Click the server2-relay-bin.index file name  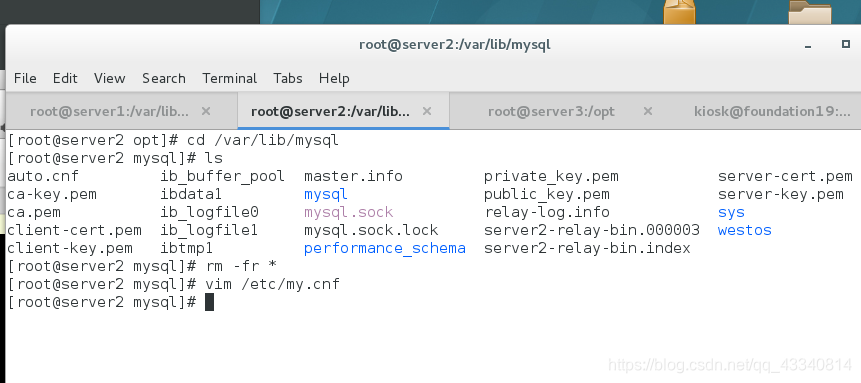(587, 248)
